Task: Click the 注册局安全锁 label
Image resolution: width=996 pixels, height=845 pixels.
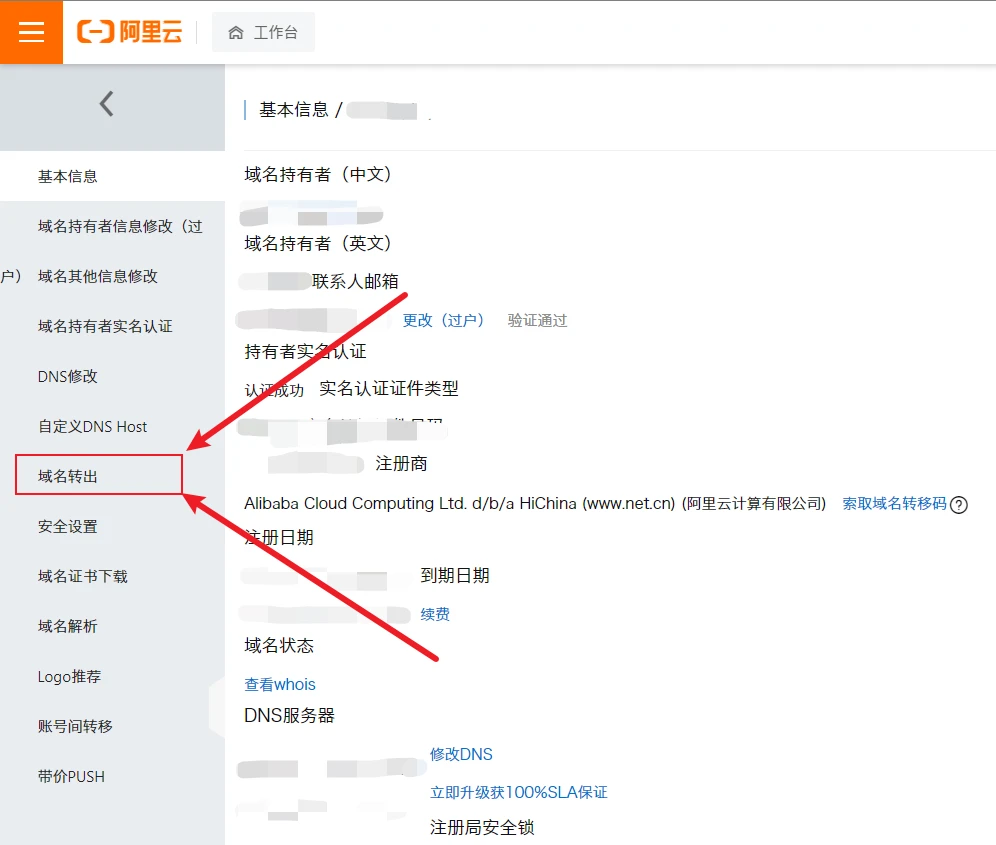Action: 482,827
